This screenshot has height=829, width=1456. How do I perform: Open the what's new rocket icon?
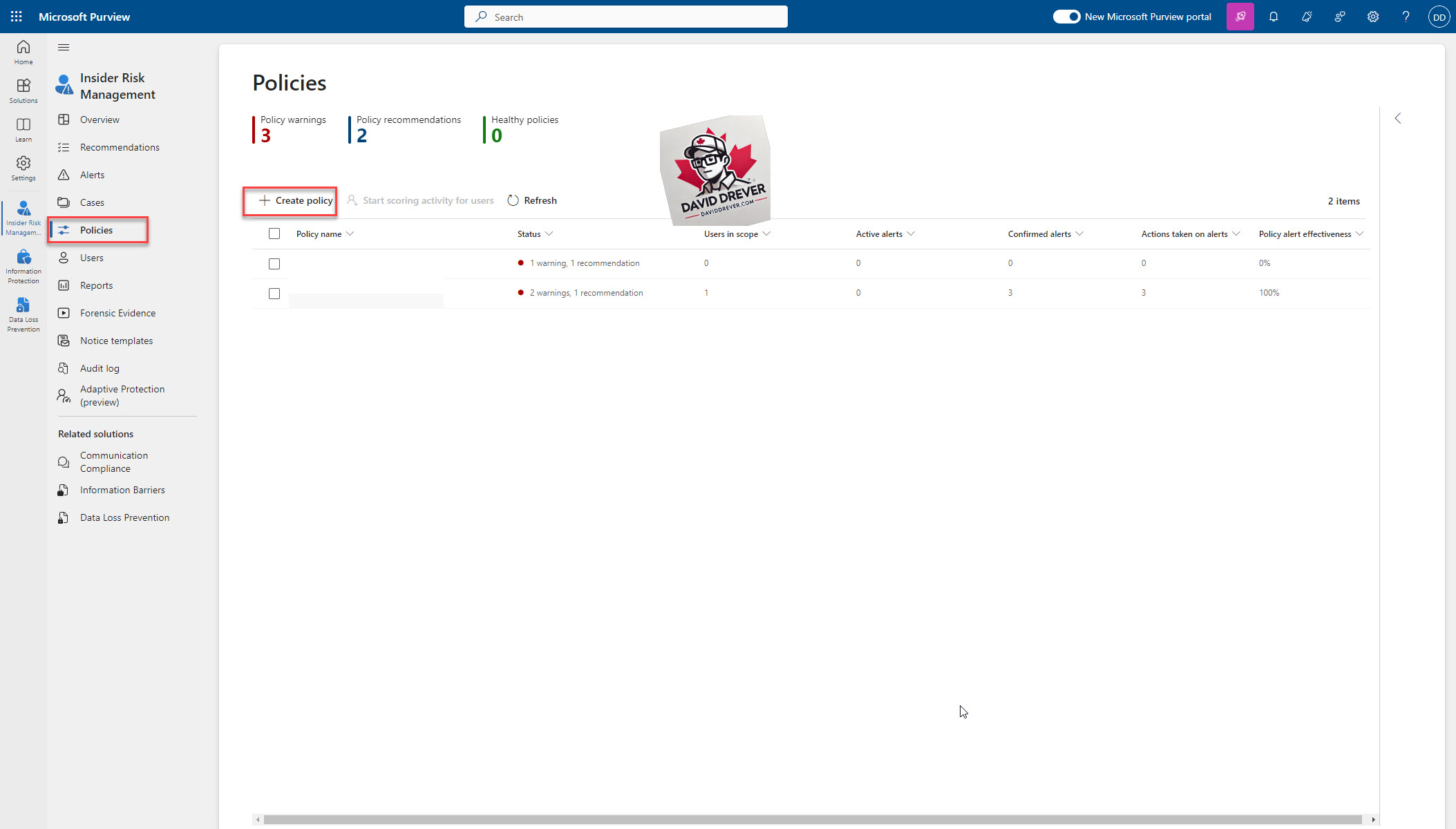(1307, 17)
